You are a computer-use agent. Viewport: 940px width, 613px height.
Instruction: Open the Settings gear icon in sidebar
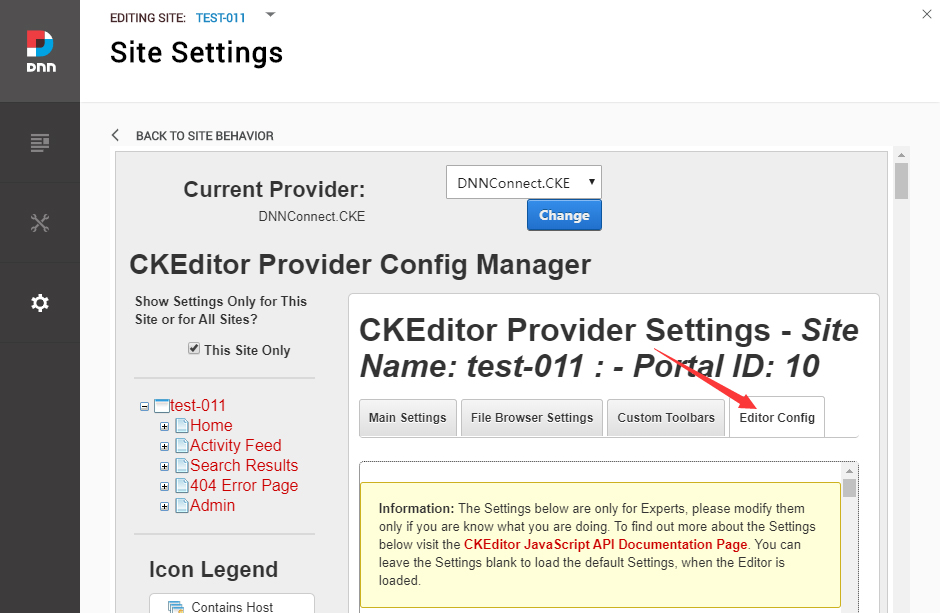tap(40, 303)
